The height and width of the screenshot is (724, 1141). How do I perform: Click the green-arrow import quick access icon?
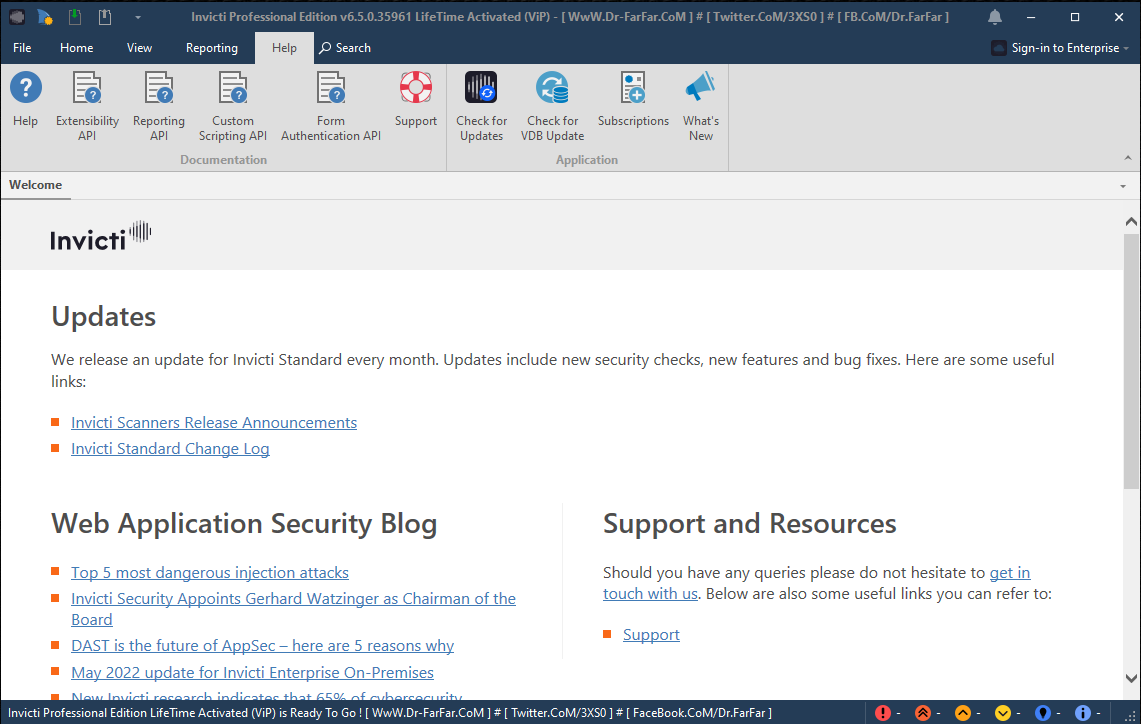(x=75, y=16)
